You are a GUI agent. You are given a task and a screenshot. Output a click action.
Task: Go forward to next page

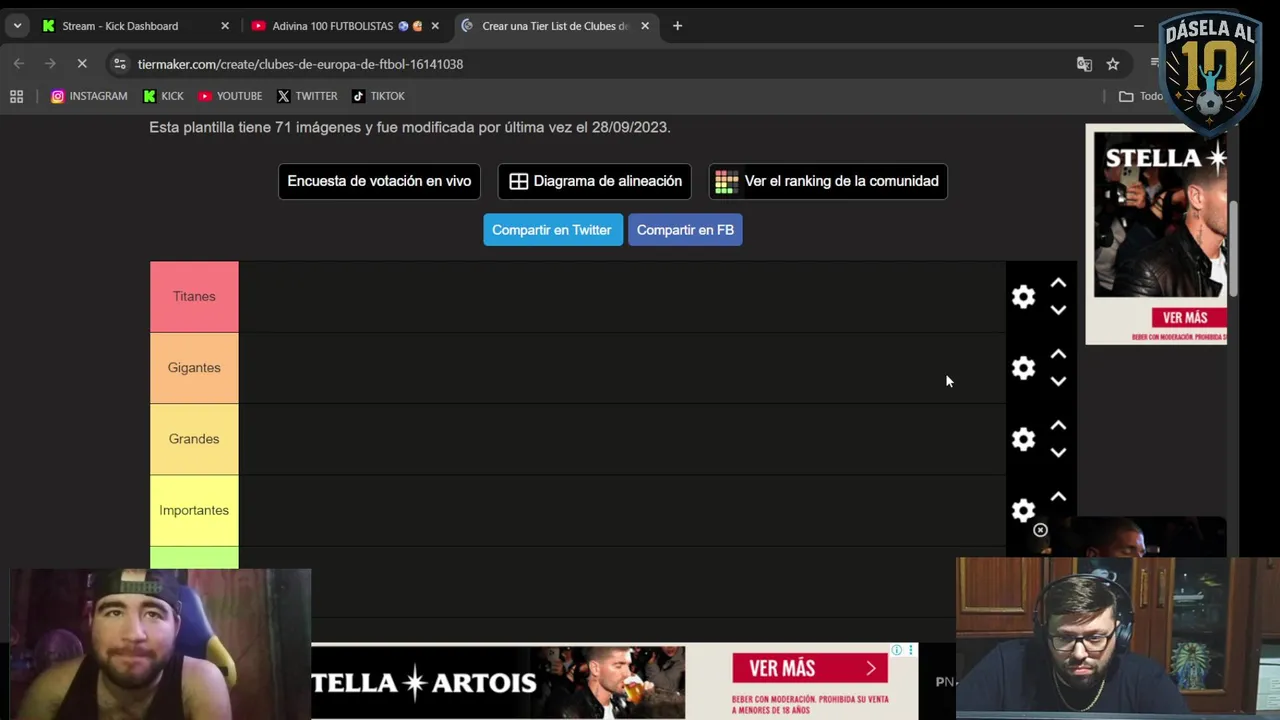tap(50, 64)
